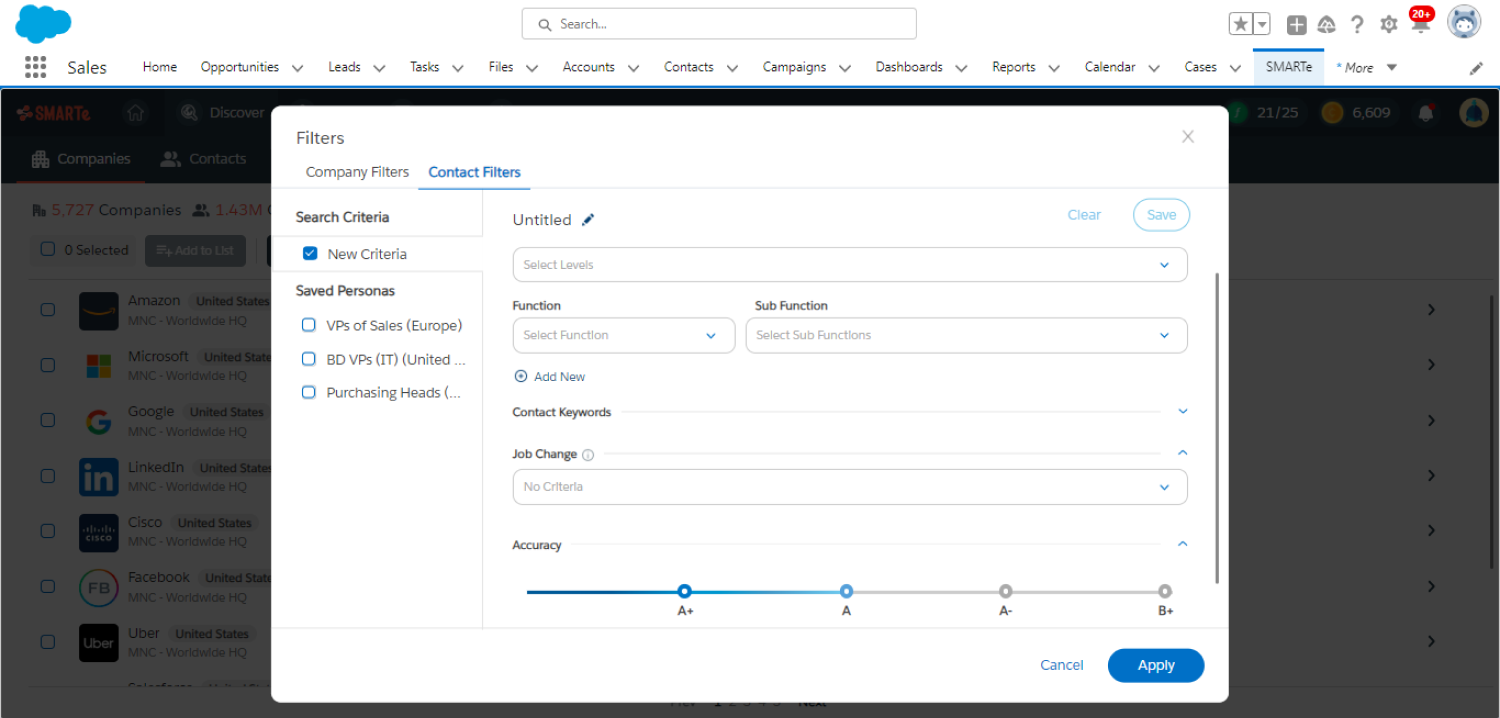Uncheck the New Criteria checkbox
Viewport: 1500px width, 718px height.
point(310,254)
